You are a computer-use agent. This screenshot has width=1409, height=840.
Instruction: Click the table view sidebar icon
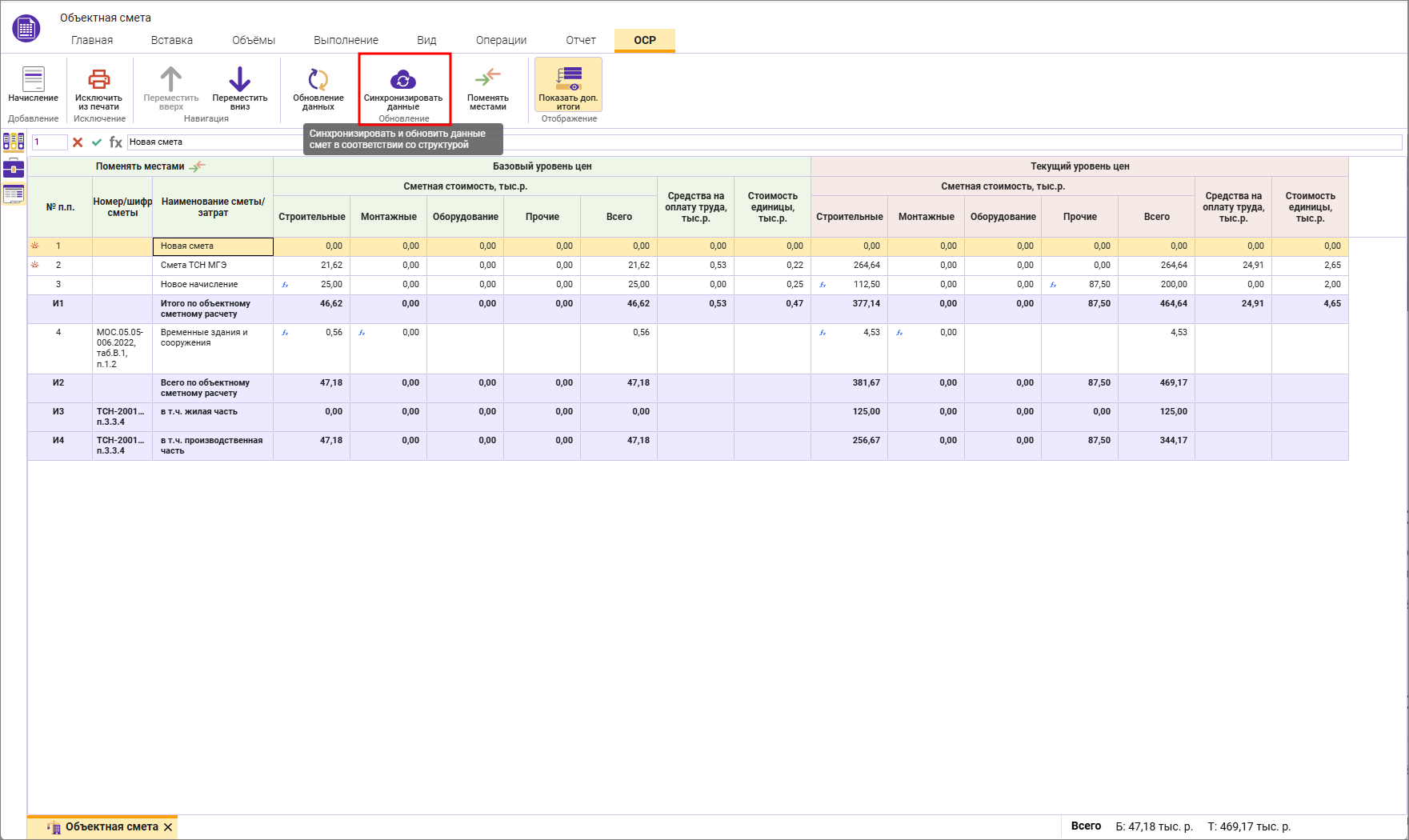click(14, 194)
